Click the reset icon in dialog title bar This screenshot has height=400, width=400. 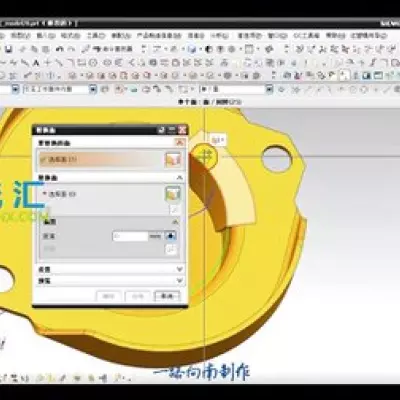[161, 130]
